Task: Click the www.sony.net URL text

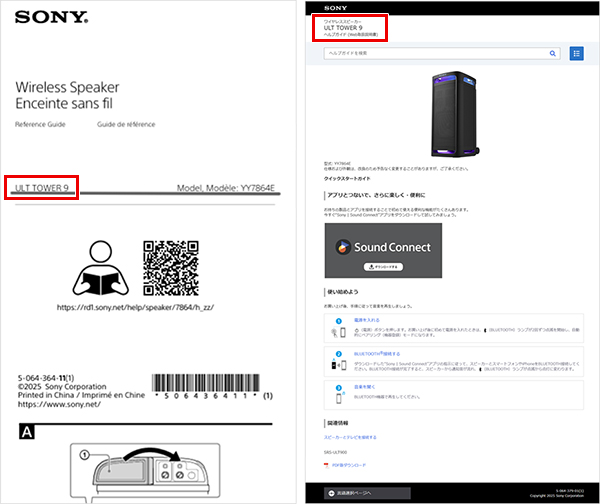Action: tap(59, 404)
